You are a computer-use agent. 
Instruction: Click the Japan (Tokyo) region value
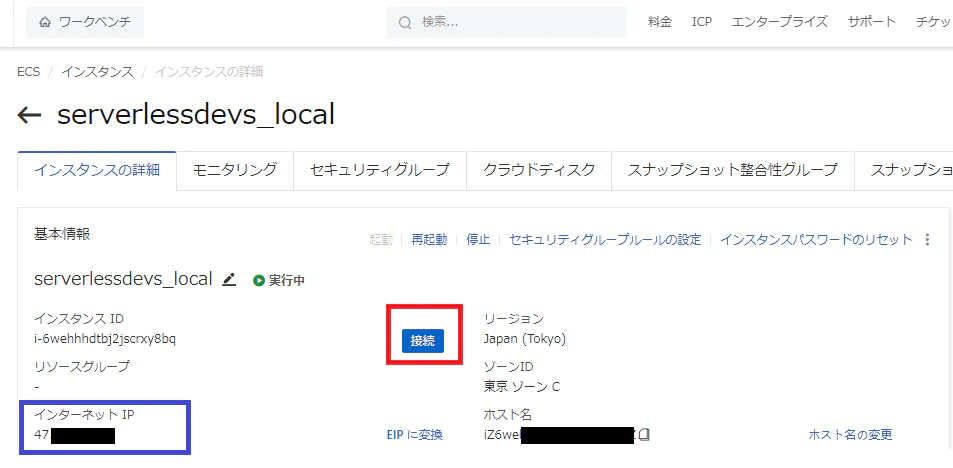coord(525,339)
